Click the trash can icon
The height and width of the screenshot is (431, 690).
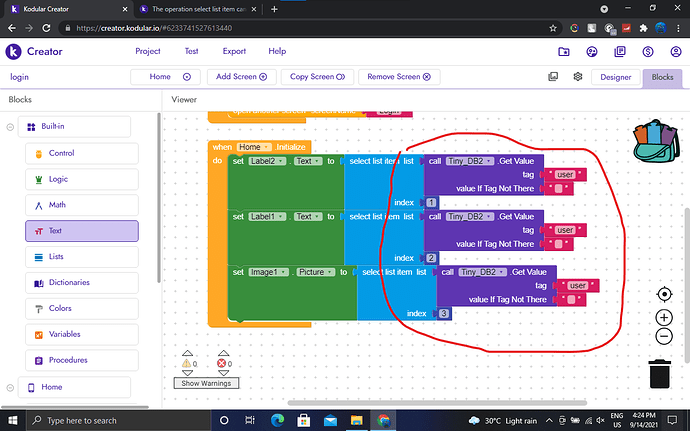(x=660, y=372)
